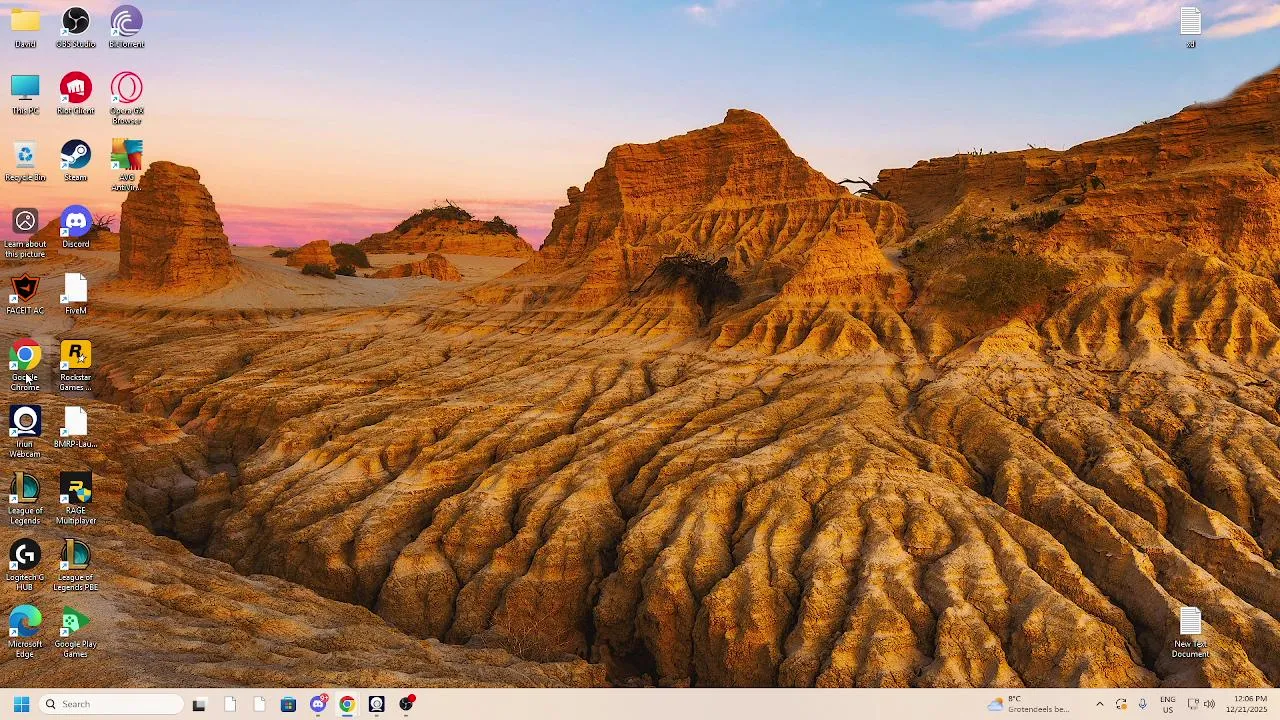This screenshot has height=720, width=1280.
Task: Launch the OBS Studio desktop shortcut
Action: tap(76, 28)
